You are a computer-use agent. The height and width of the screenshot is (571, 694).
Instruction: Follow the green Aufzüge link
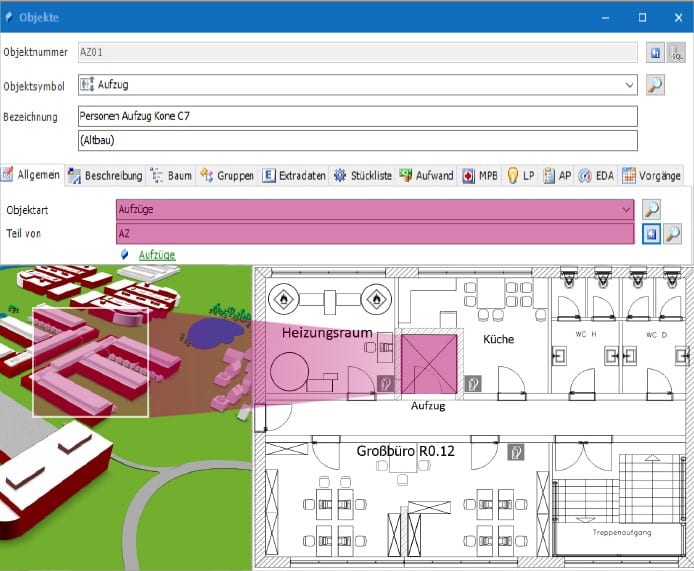point(156,255)
